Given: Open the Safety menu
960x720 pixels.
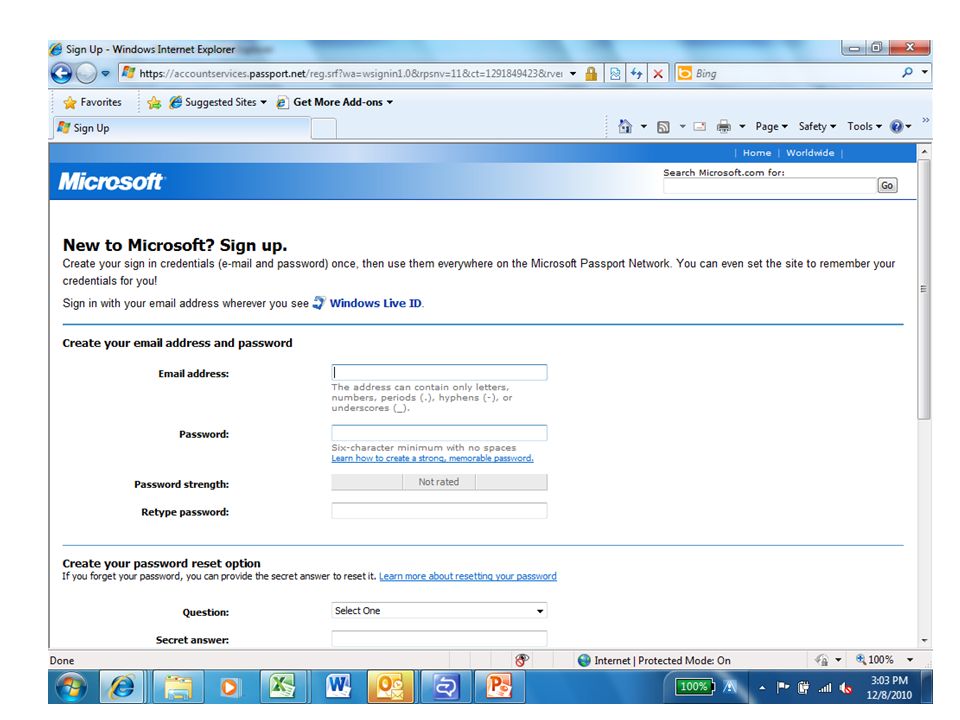Looking at the screenshot, I should click(817, 127).
